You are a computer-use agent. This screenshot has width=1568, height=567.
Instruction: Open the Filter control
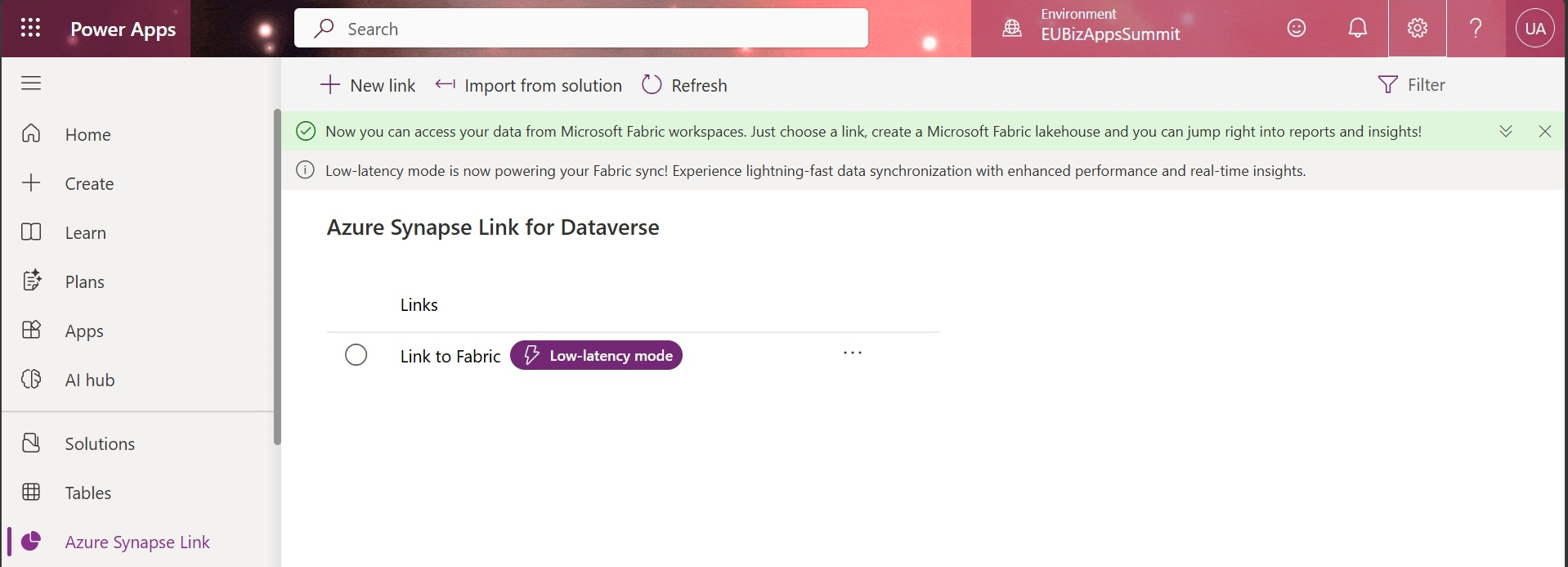[x=1412, y=84]
